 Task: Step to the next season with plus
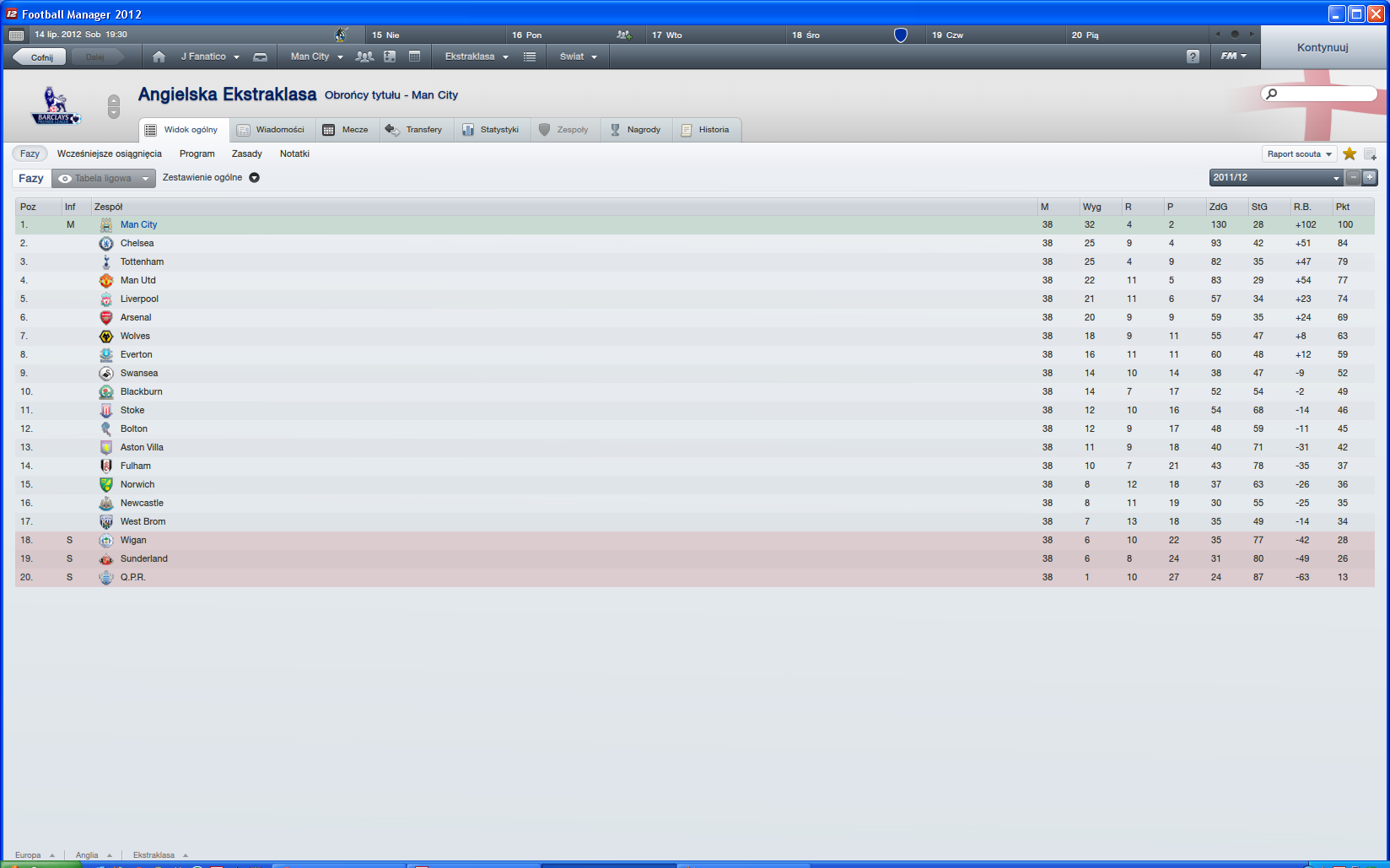click(x=1370, y=177)
